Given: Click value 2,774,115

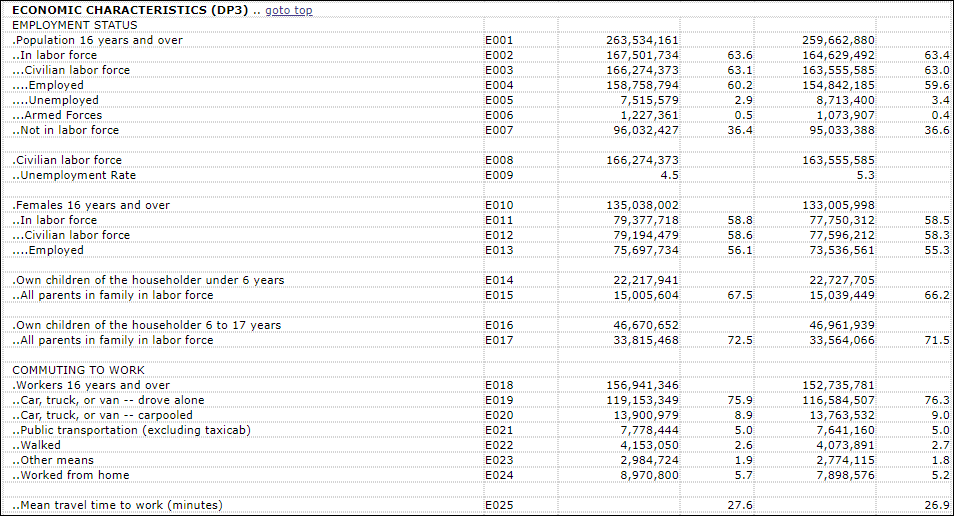Looking at the screenshot, I should [x=846, y=460].
